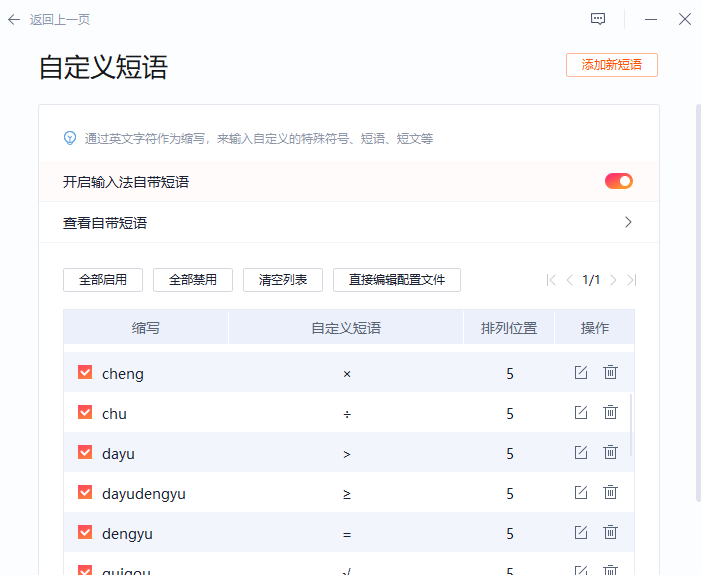Sort by the 缩写 column header
701x575 pixels.
(146, 328)
